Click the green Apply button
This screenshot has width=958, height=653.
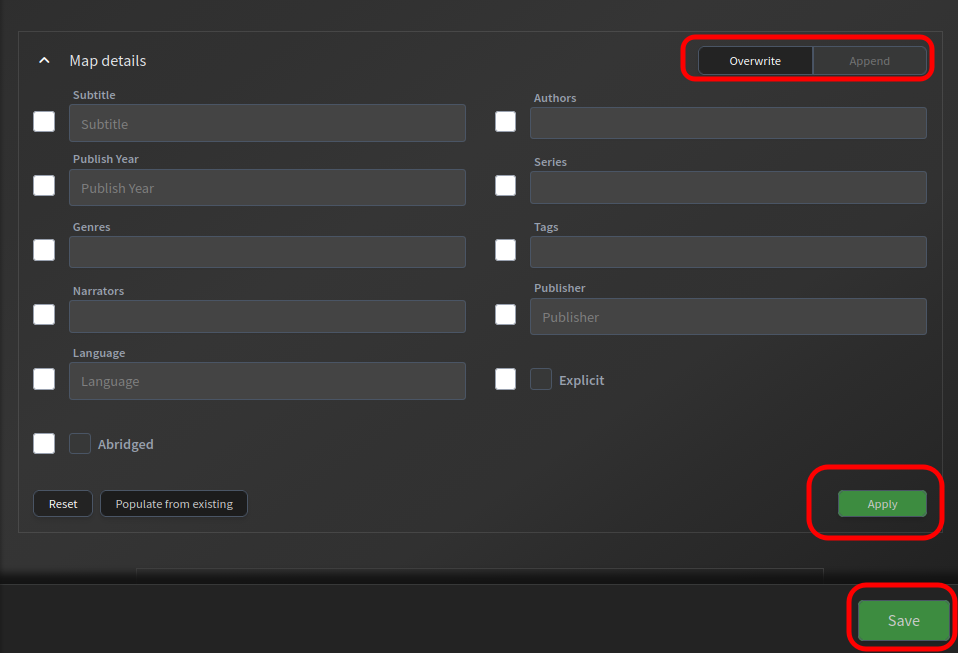tap(882, 504)
